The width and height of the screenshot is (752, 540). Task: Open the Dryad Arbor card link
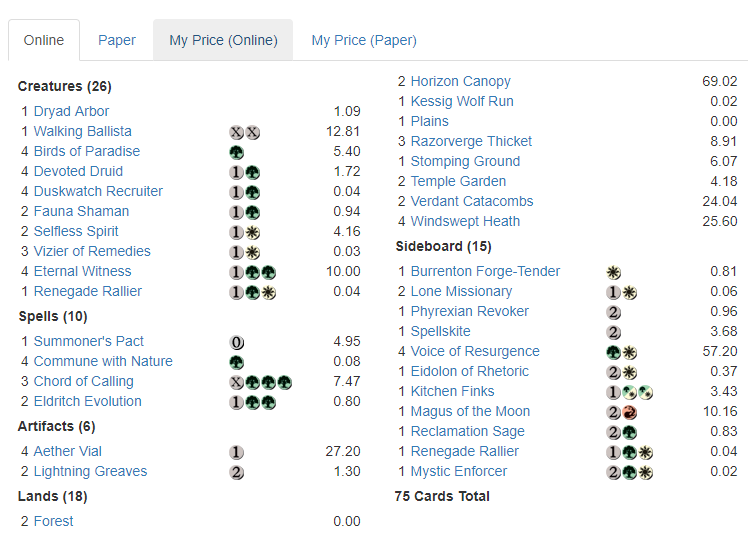71,111
